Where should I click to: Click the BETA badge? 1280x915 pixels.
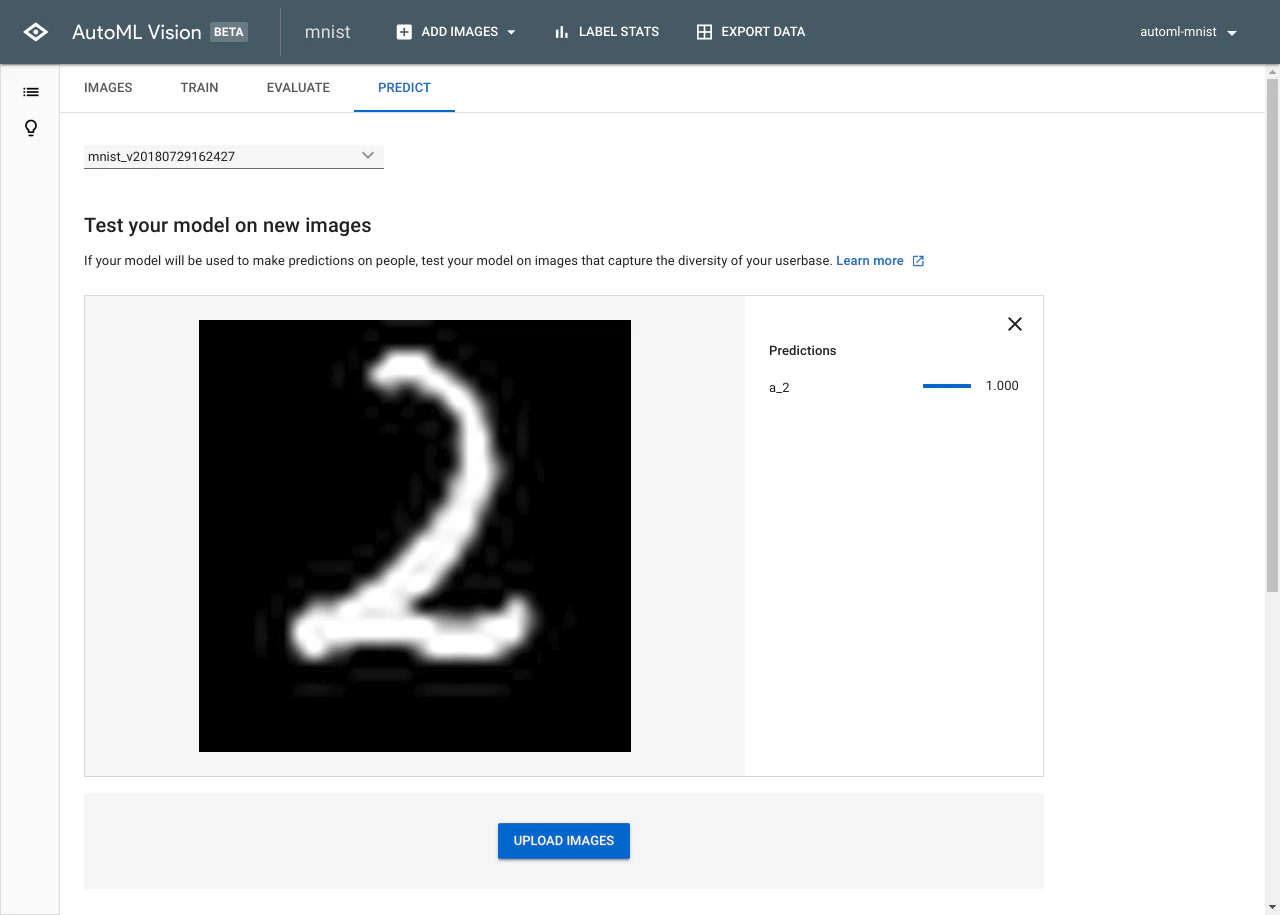click(x=229, y=32)
